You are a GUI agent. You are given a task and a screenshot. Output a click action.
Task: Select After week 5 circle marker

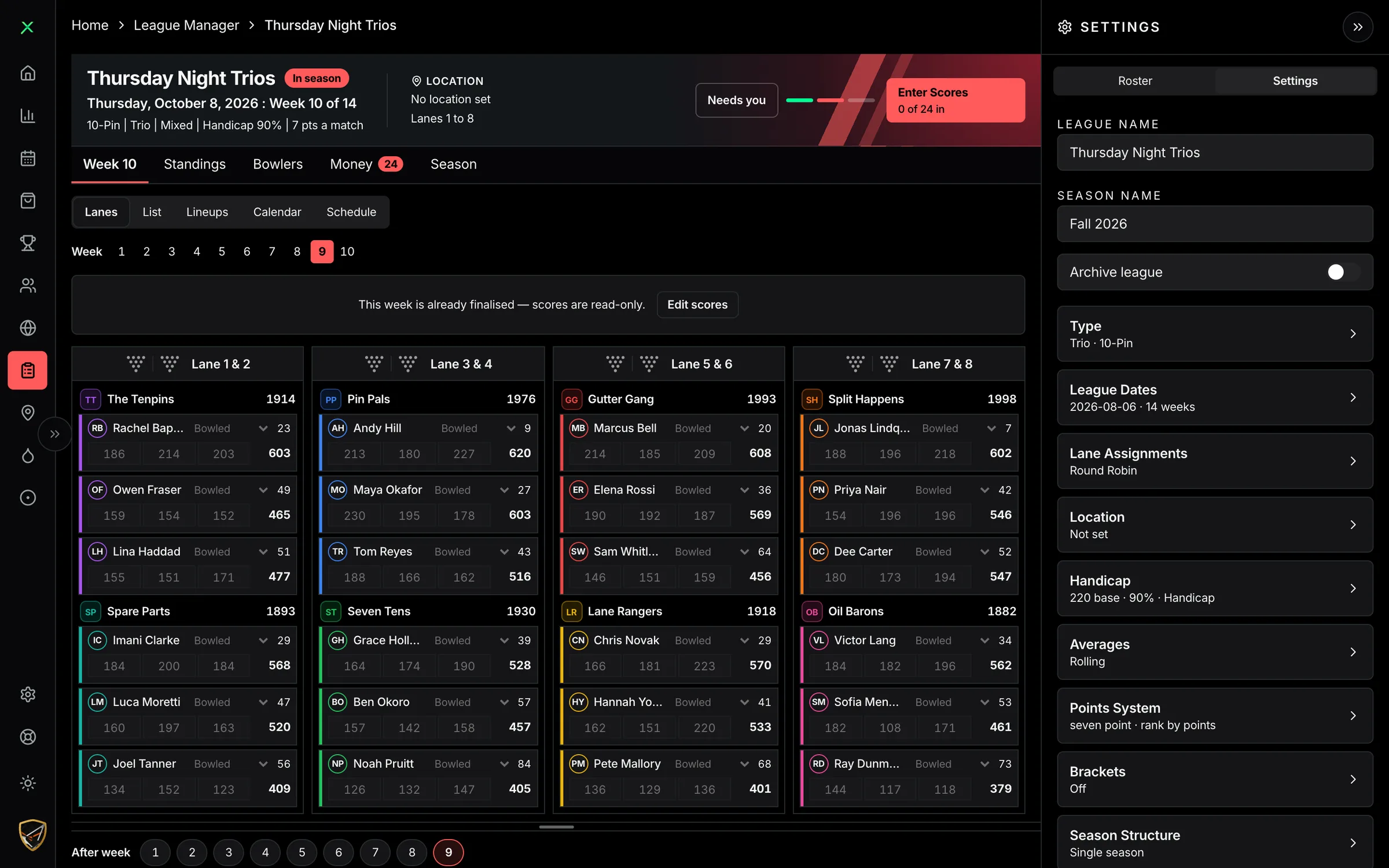pyautogui.click(x=302, y=852)
